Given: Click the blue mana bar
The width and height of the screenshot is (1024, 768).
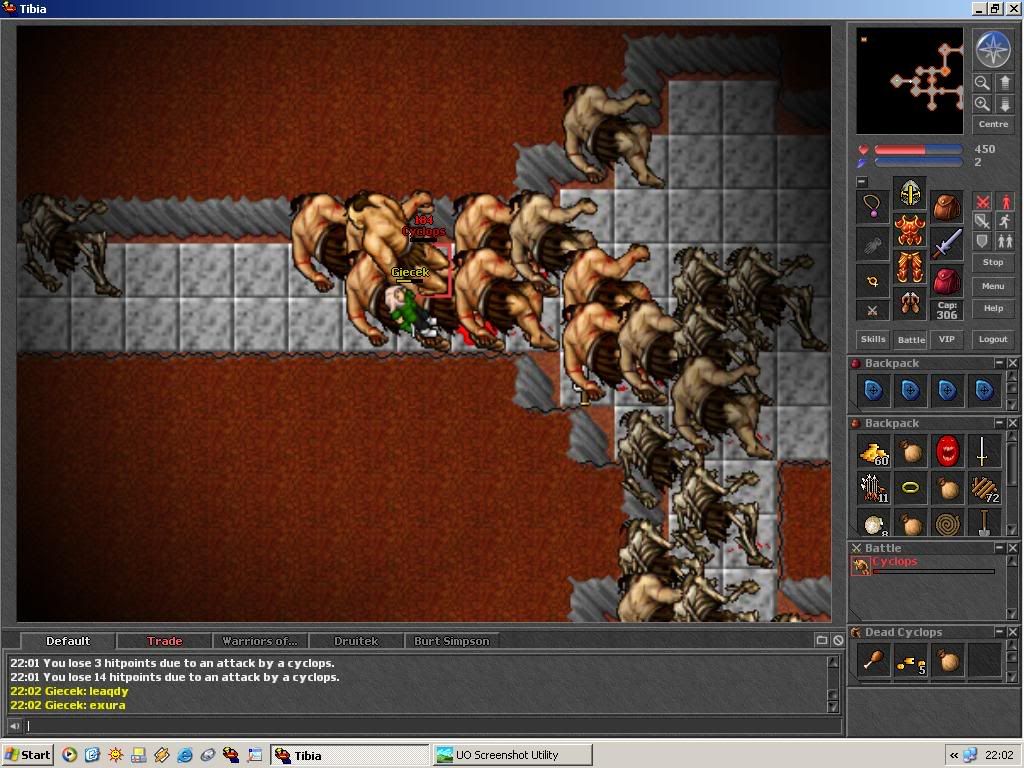Looking at the screenshot, I should [x=918, y=162].
